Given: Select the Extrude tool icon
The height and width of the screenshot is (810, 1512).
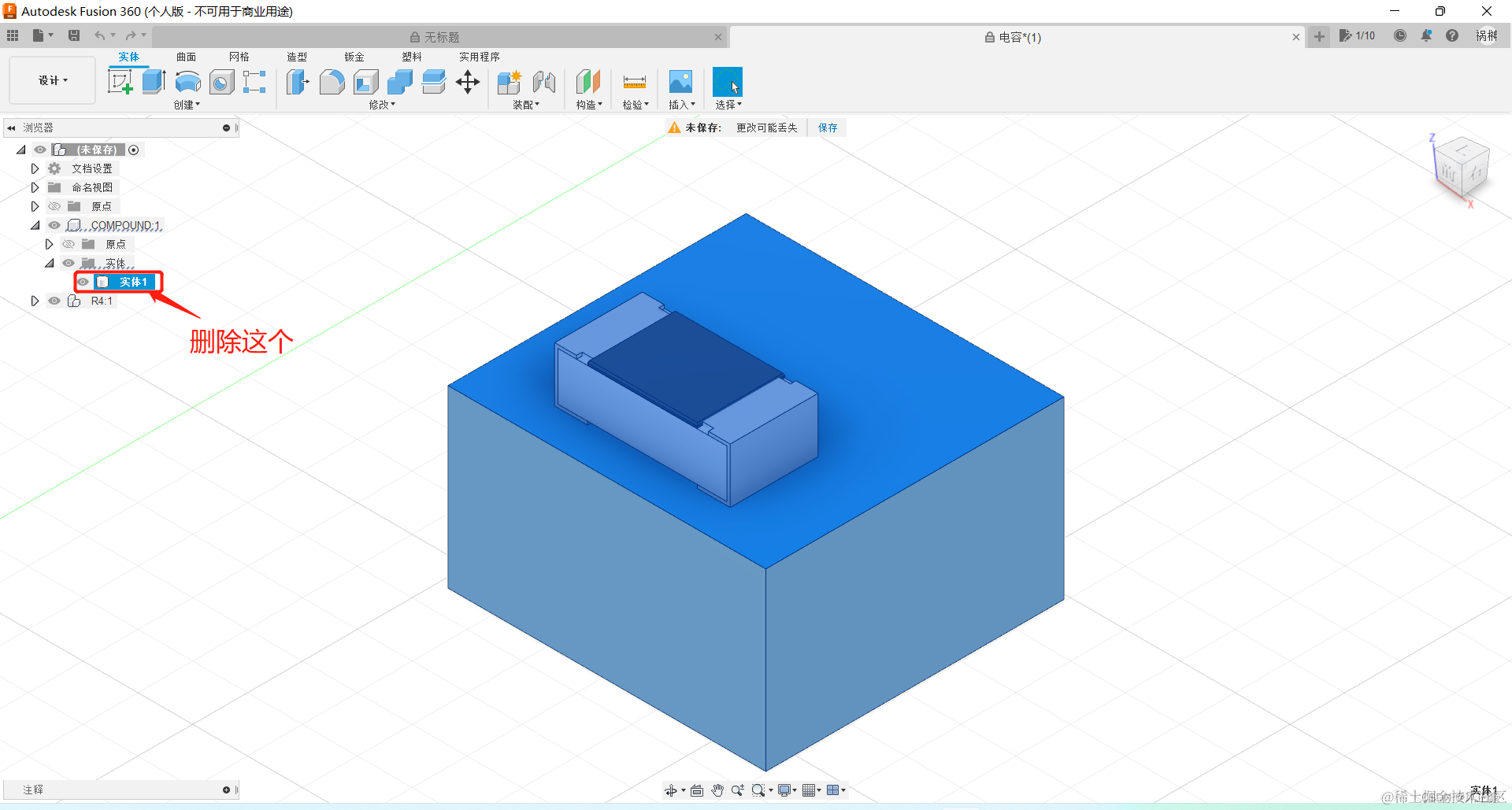Looking at the screenshot, I should (154, 82).
